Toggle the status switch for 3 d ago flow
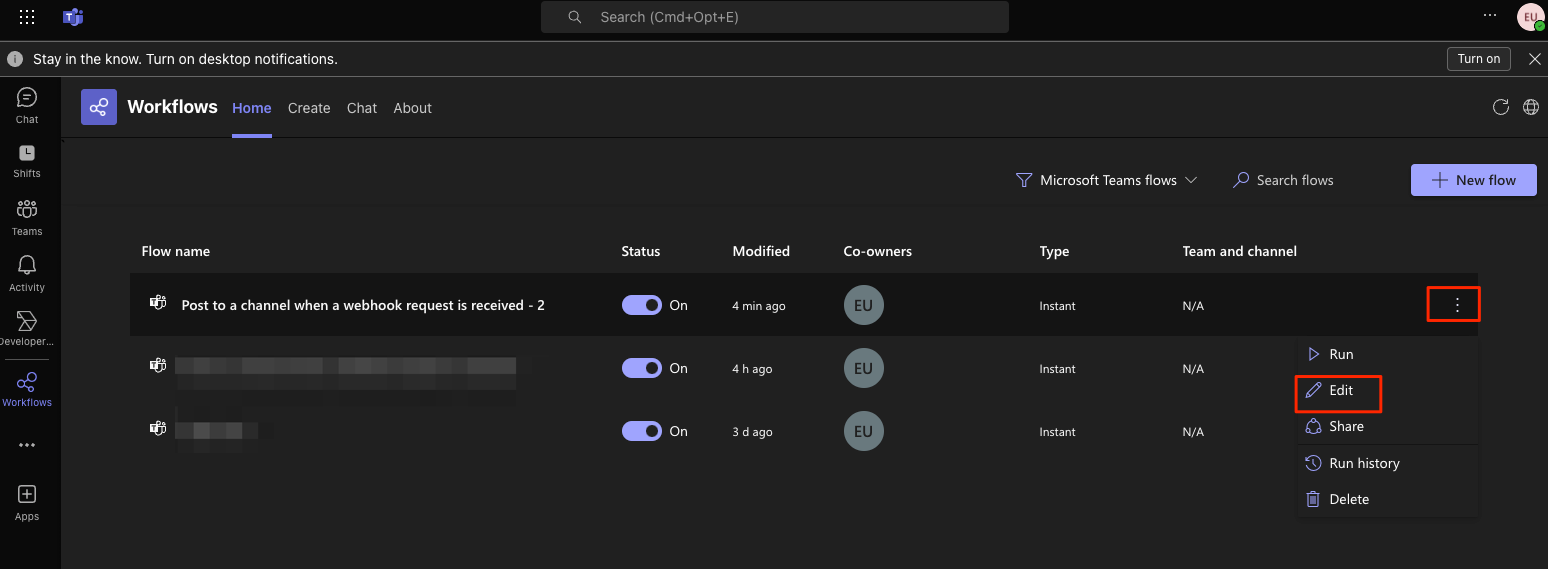The height and width of the screenshot is (569, 1548). [642, 431]
